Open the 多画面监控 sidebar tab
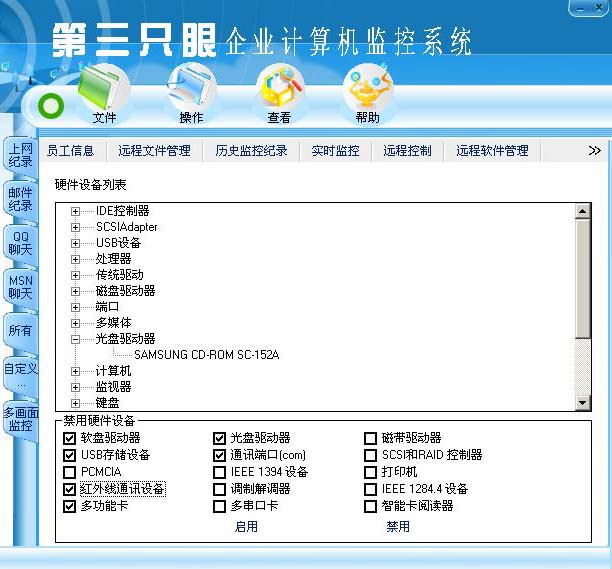Image resolution: width=612 pixels, height=569 pixels. [x=20, y=419]
